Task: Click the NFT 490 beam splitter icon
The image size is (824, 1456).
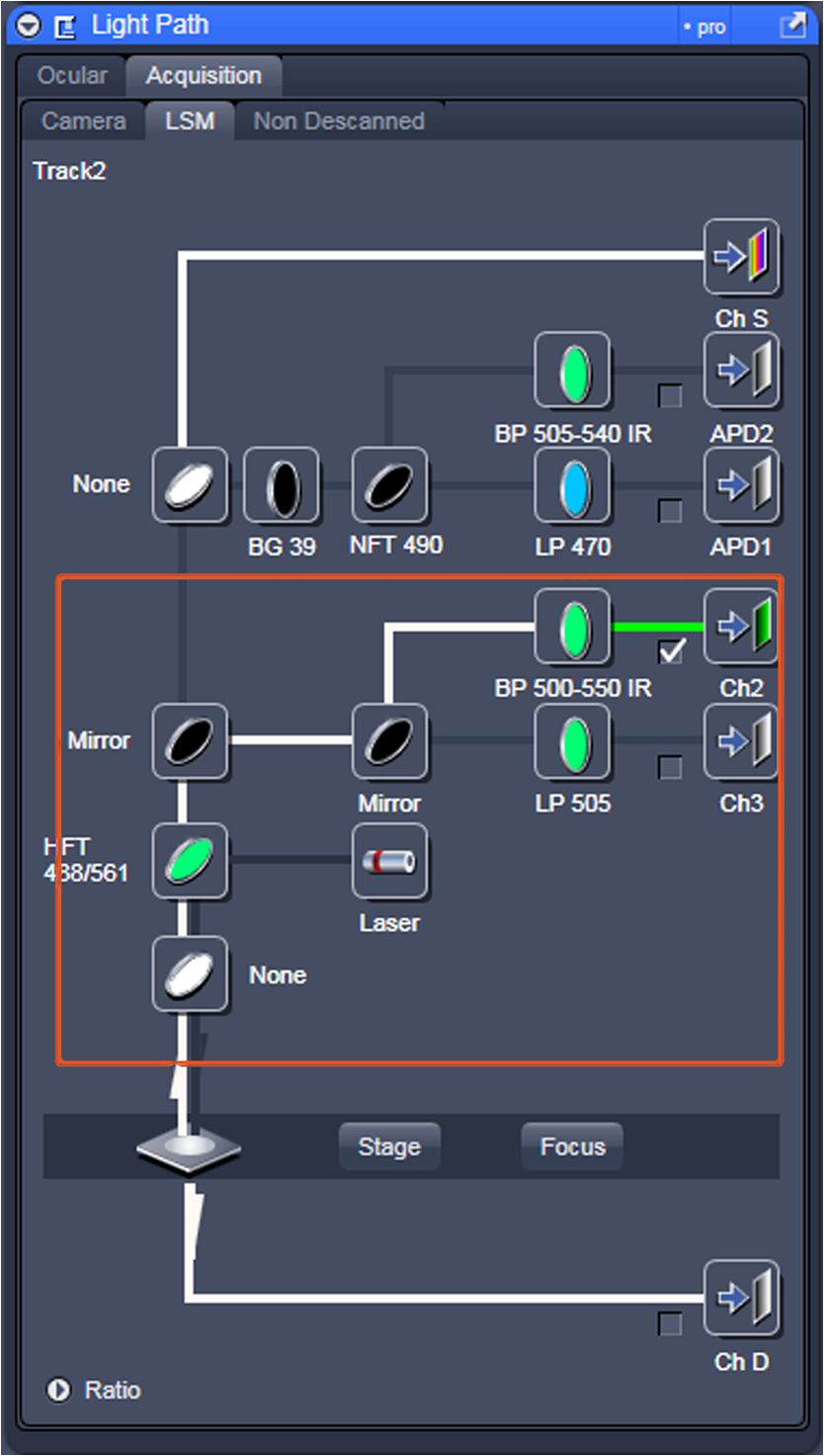Action: (390, 485)
